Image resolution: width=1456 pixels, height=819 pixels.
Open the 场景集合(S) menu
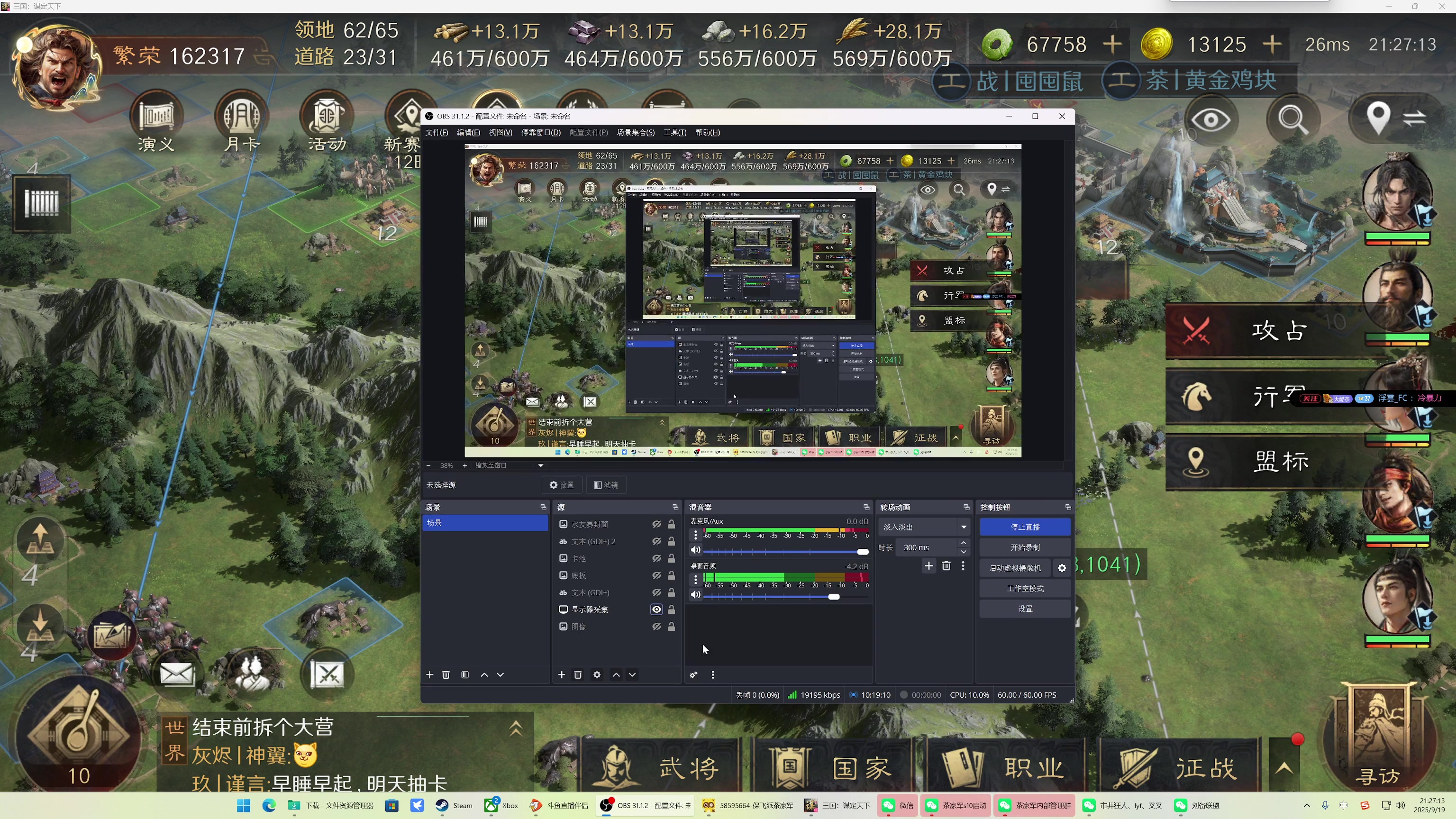pos(635,132)
